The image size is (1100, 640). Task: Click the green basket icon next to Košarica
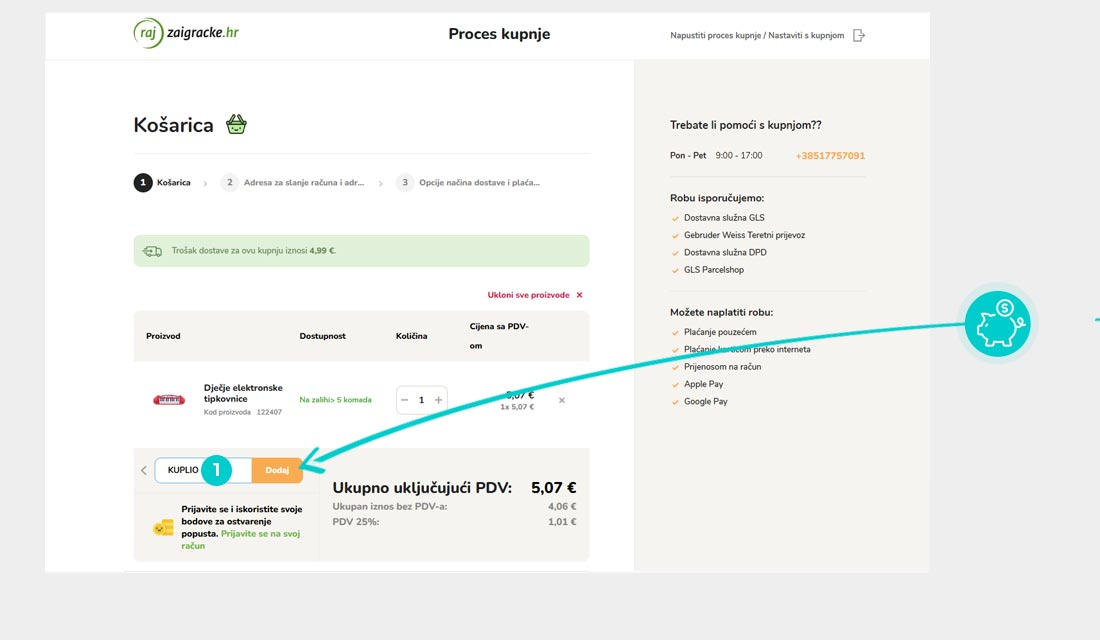pos(236,125)
